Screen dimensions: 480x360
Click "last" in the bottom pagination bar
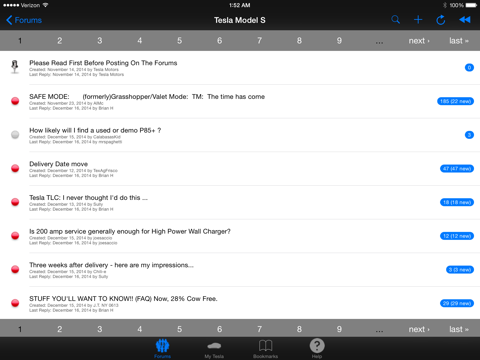pyautogui.click(x=459, y=329)
